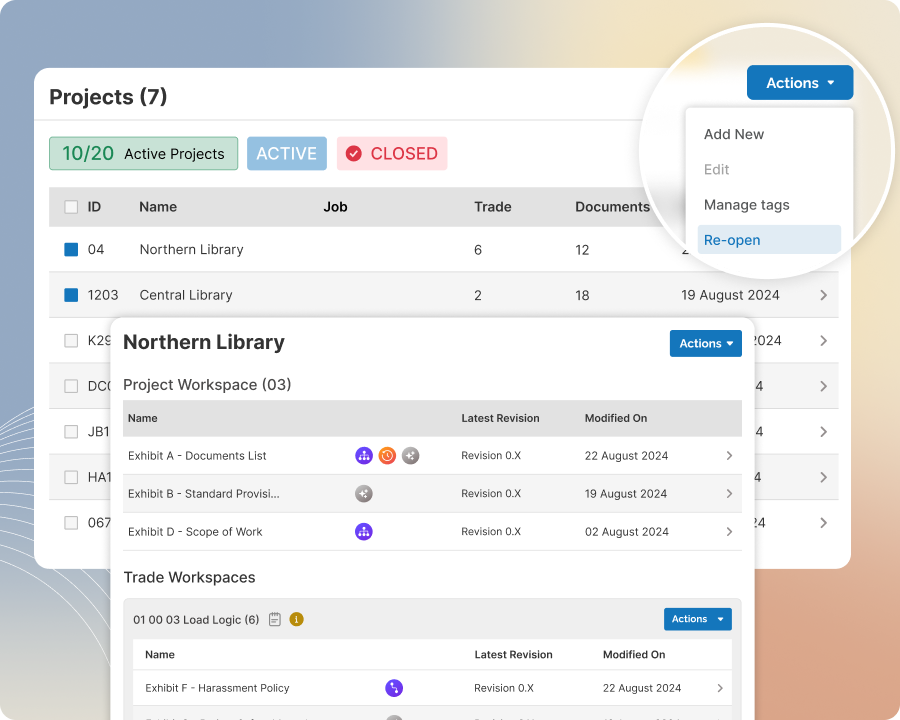Open the Exhibit D row chevron
Image resolution: width=900 pixels, height=720 pixels.
pos(730,532)
